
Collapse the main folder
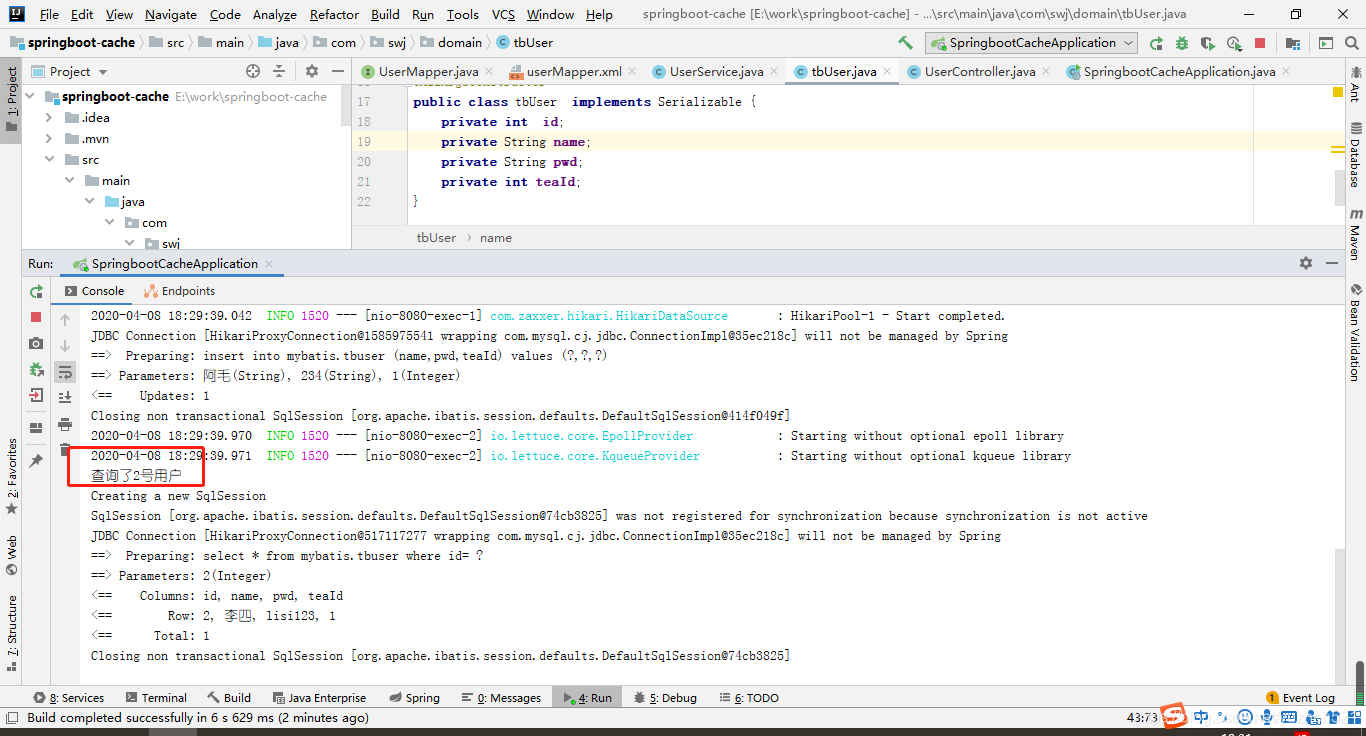pos(69,181)
